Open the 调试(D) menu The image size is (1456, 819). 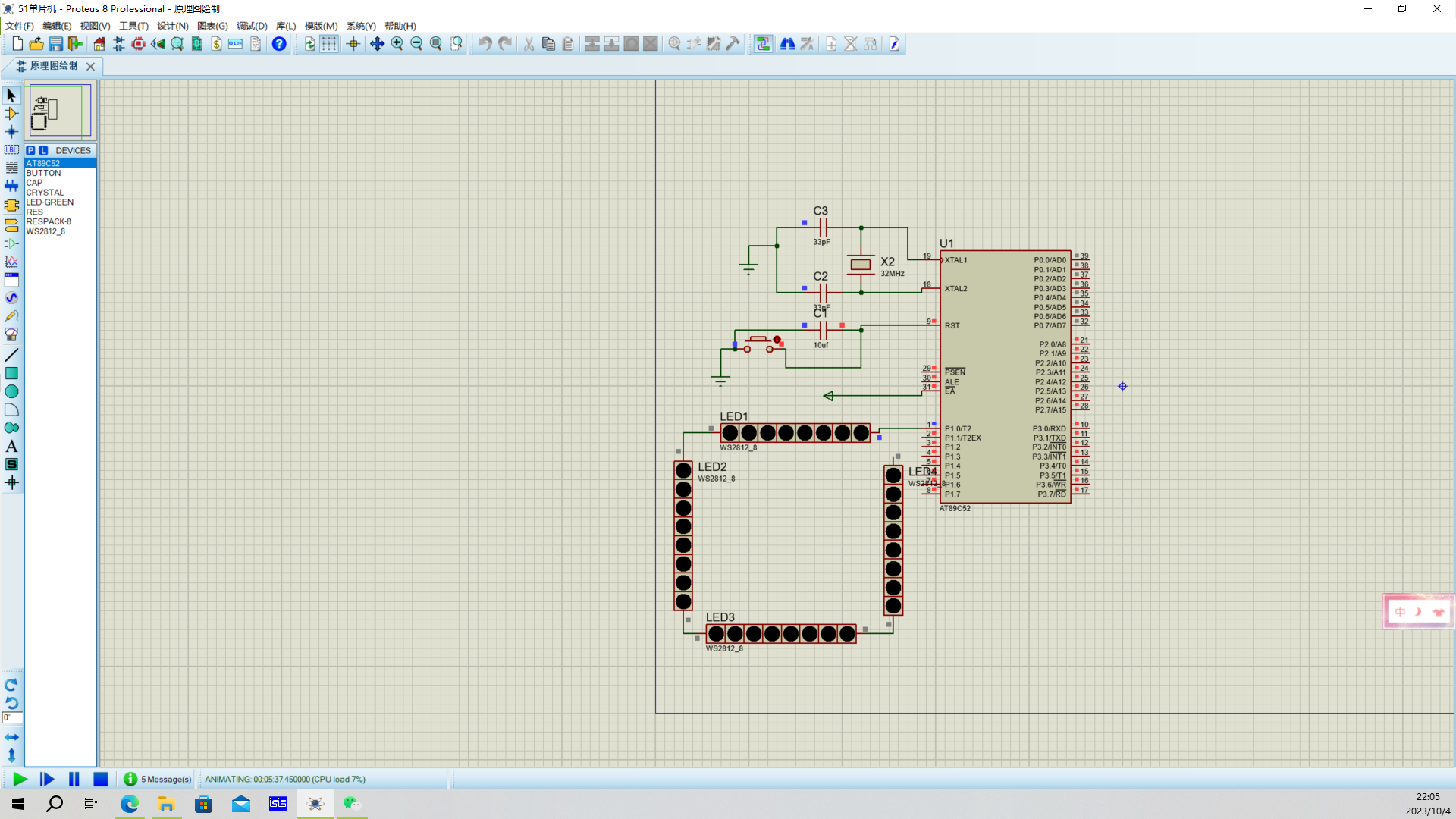click(x=252, y=26)
